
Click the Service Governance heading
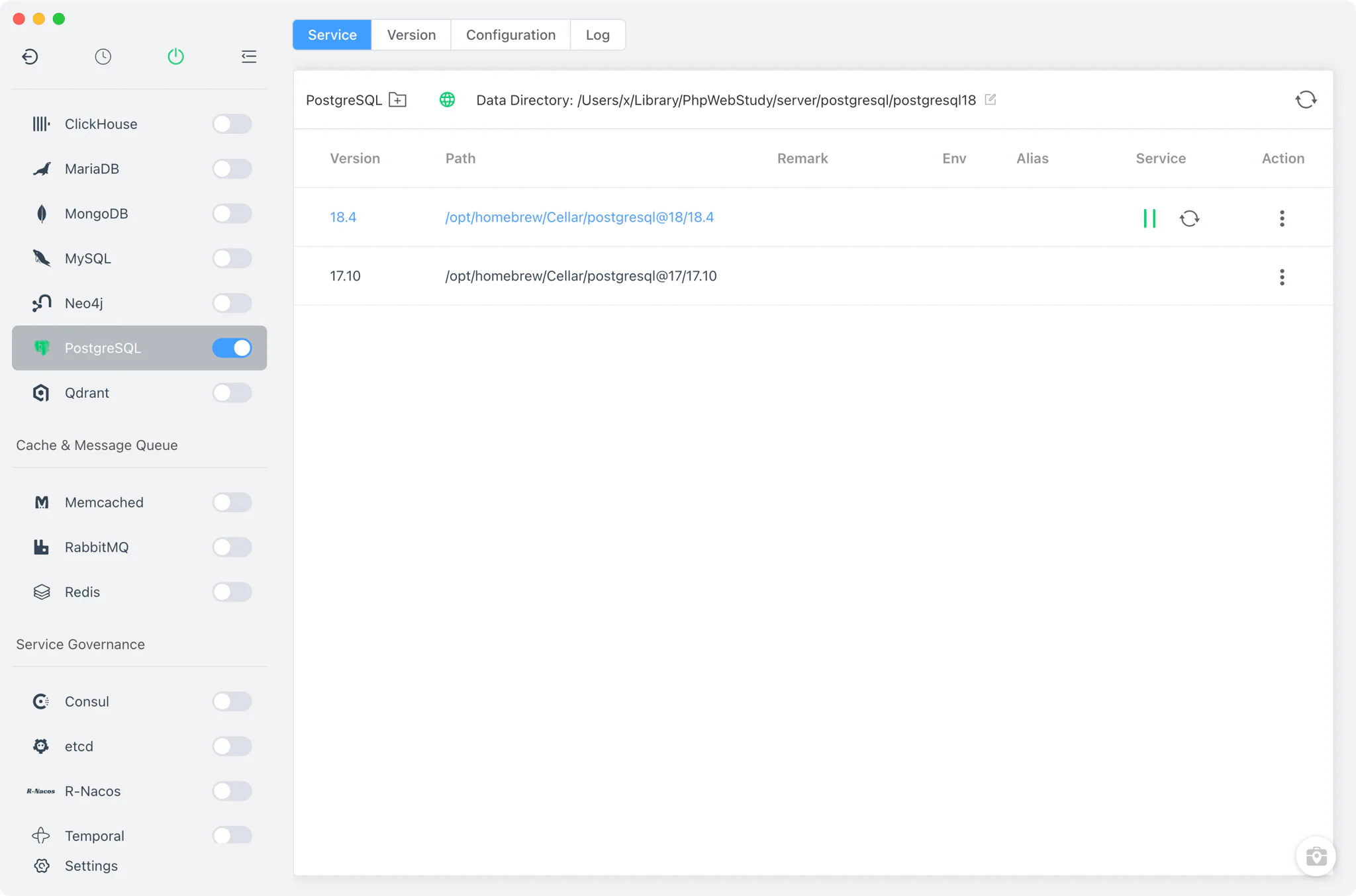tap(80, 645)
